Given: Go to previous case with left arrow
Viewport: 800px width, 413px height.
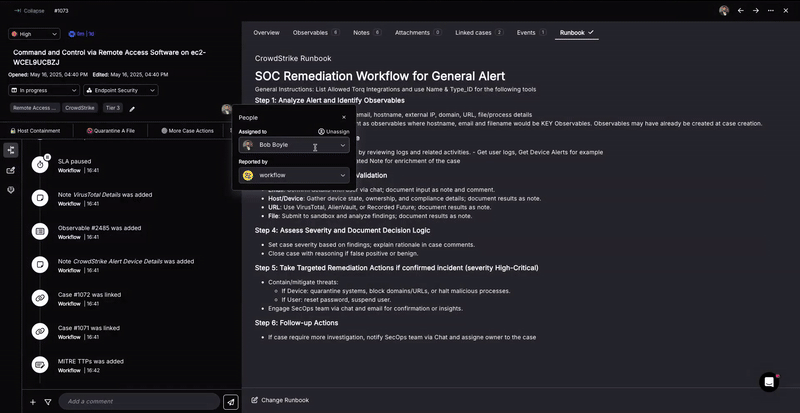Looking at the screenshot, I should point(741,10).
